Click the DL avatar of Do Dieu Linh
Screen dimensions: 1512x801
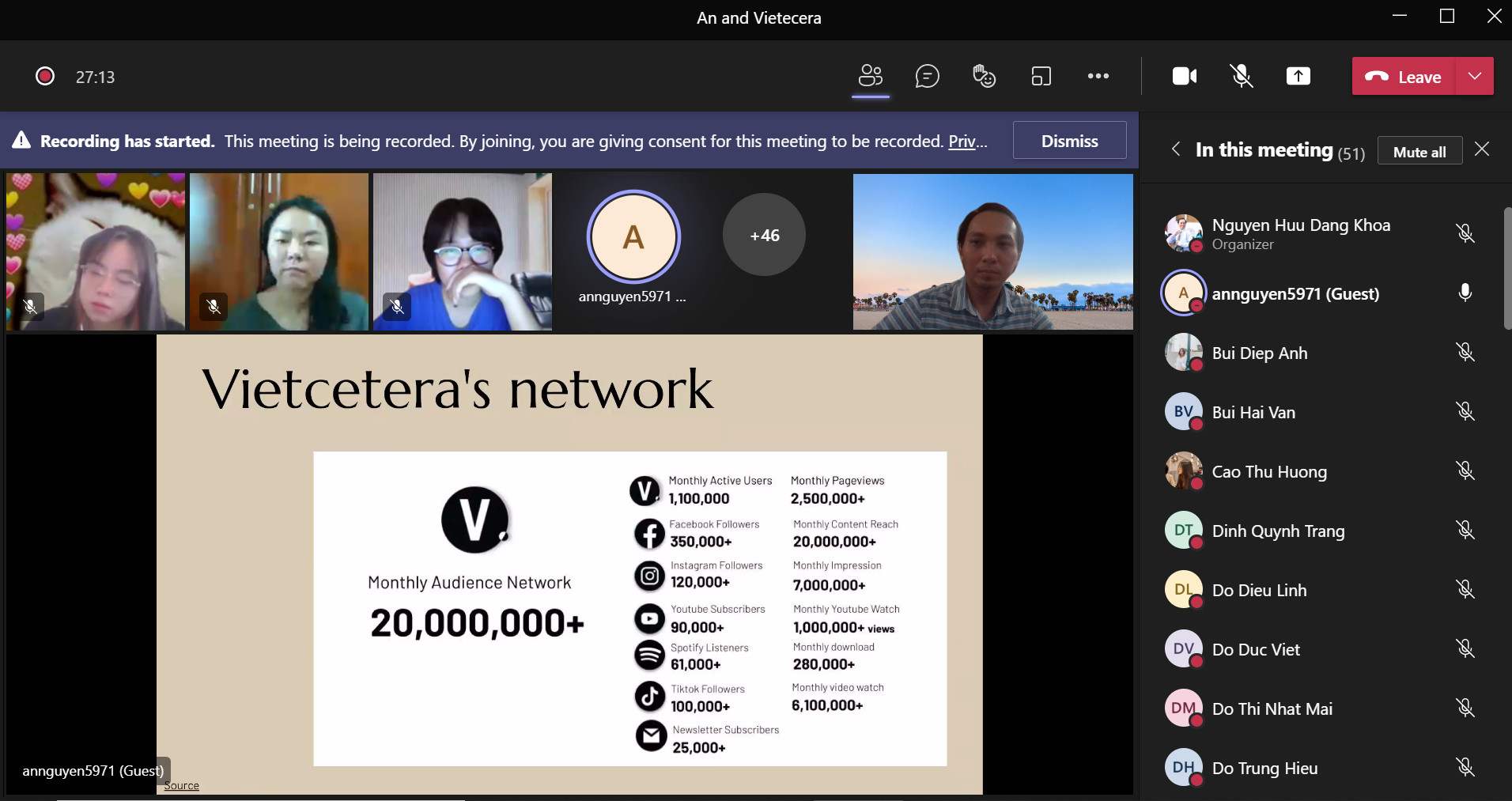coord(1183,589)
